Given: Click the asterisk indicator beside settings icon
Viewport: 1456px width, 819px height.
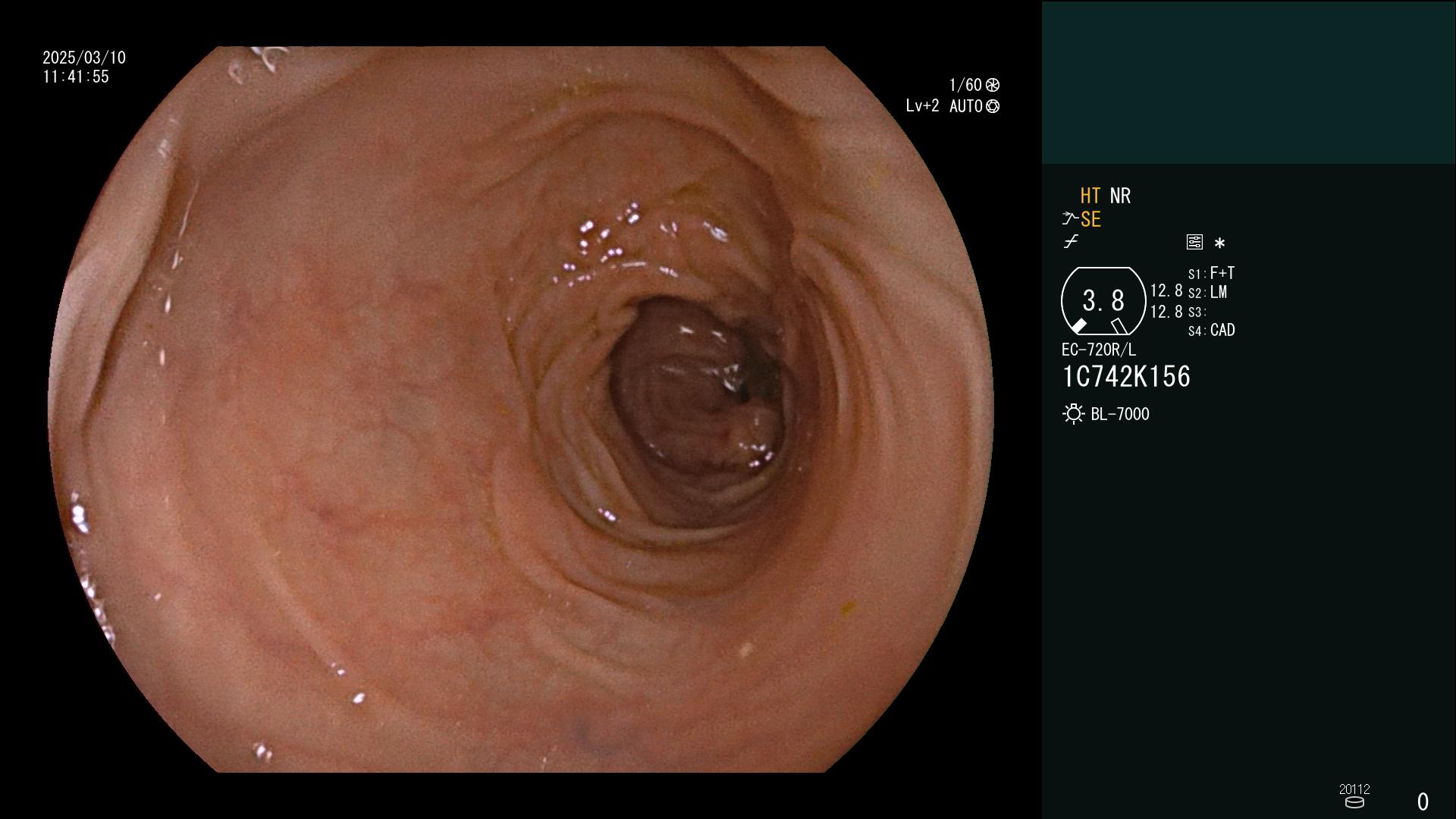Looking at the screenshot, I should tap(1219, 243).
